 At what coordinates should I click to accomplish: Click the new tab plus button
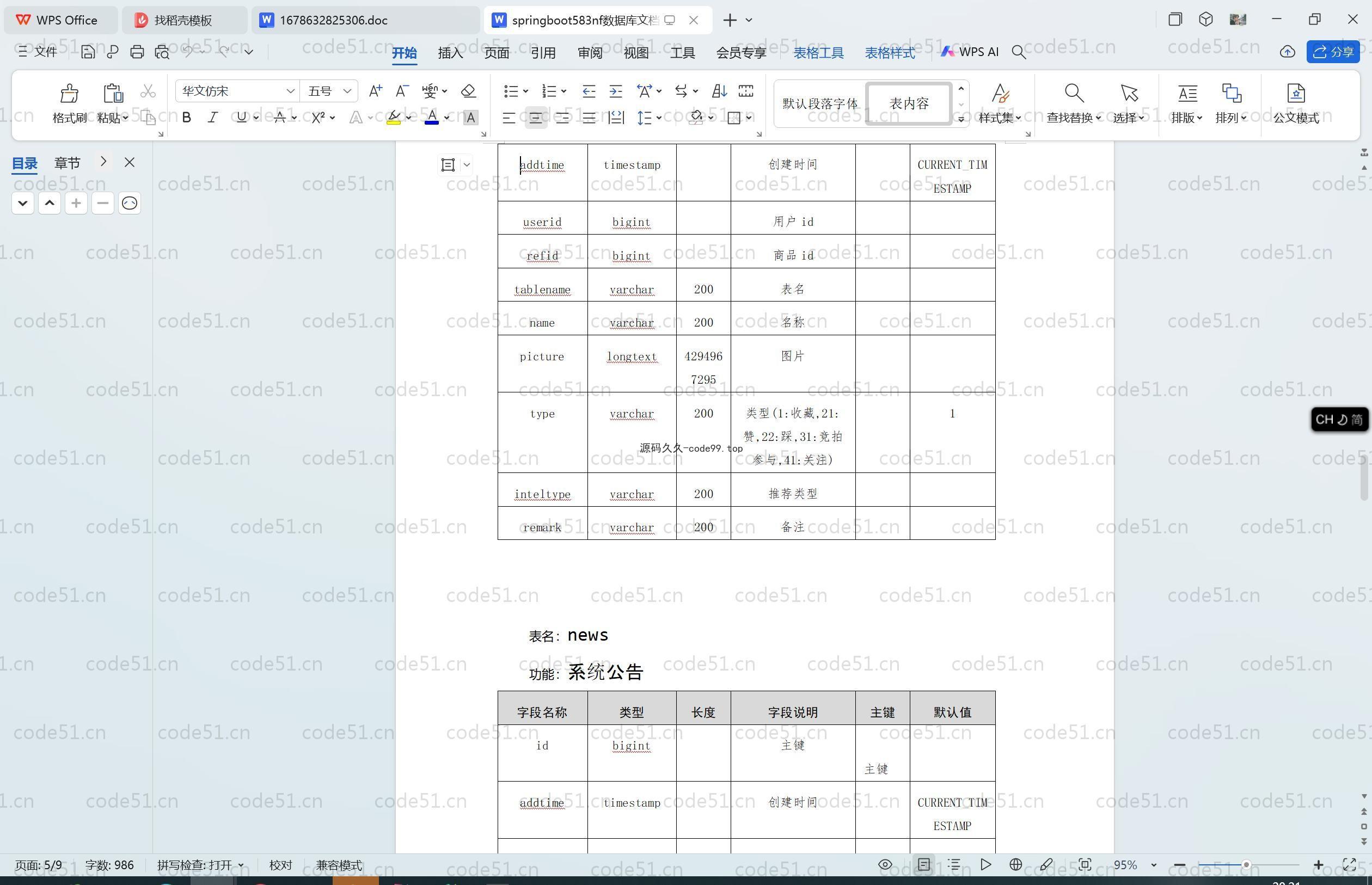point(730,20)
